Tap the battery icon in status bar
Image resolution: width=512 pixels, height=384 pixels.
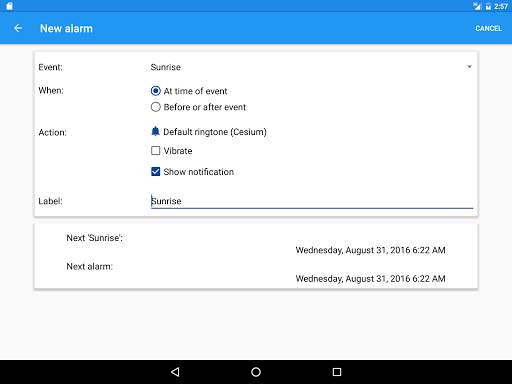[x=488, y=6]
